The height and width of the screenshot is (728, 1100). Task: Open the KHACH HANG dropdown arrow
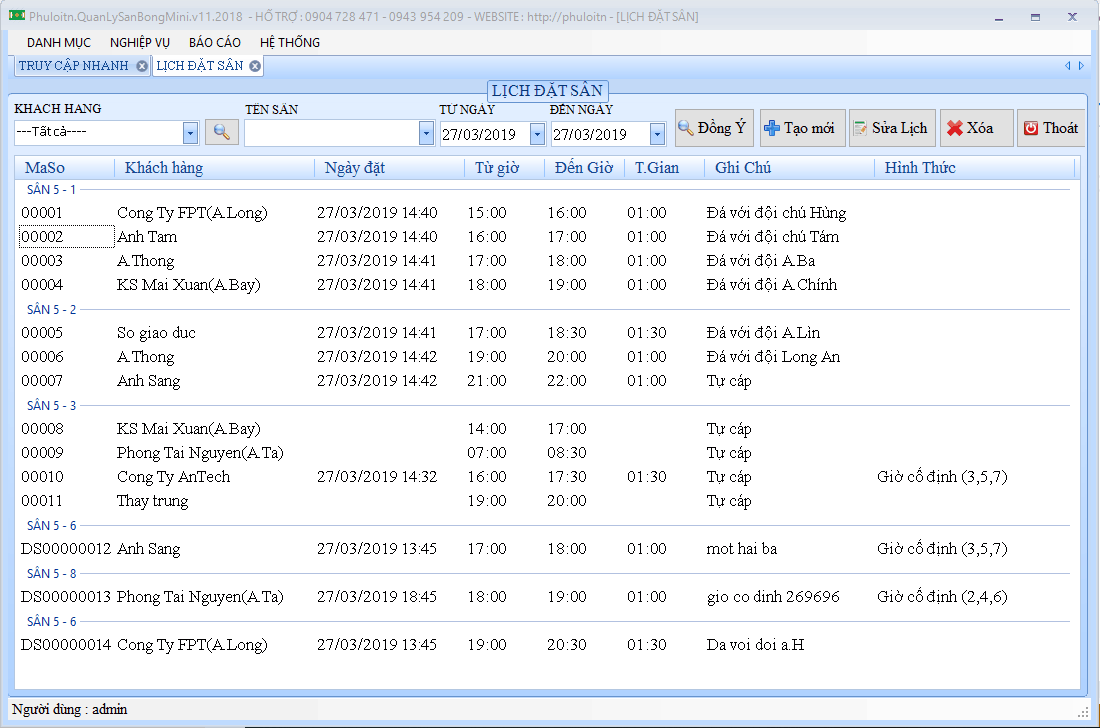190,133
